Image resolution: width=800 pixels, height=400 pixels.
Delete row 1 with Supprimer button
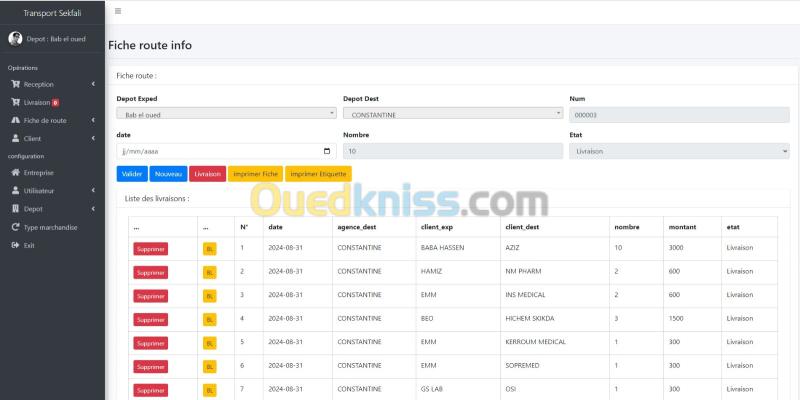pyautogui.click(x=151, y=249)
